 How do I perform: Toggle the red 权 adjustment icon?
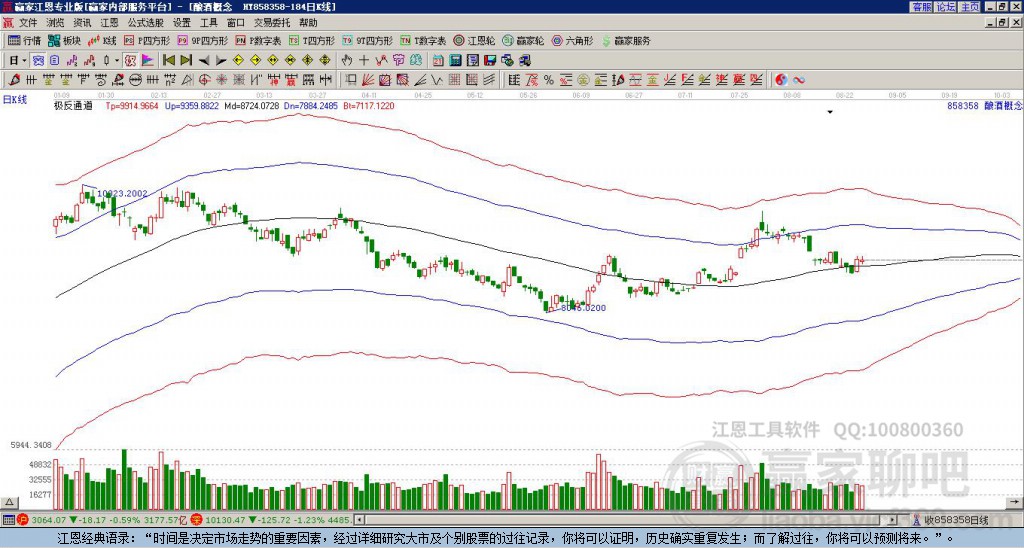(x=130, y=61)
